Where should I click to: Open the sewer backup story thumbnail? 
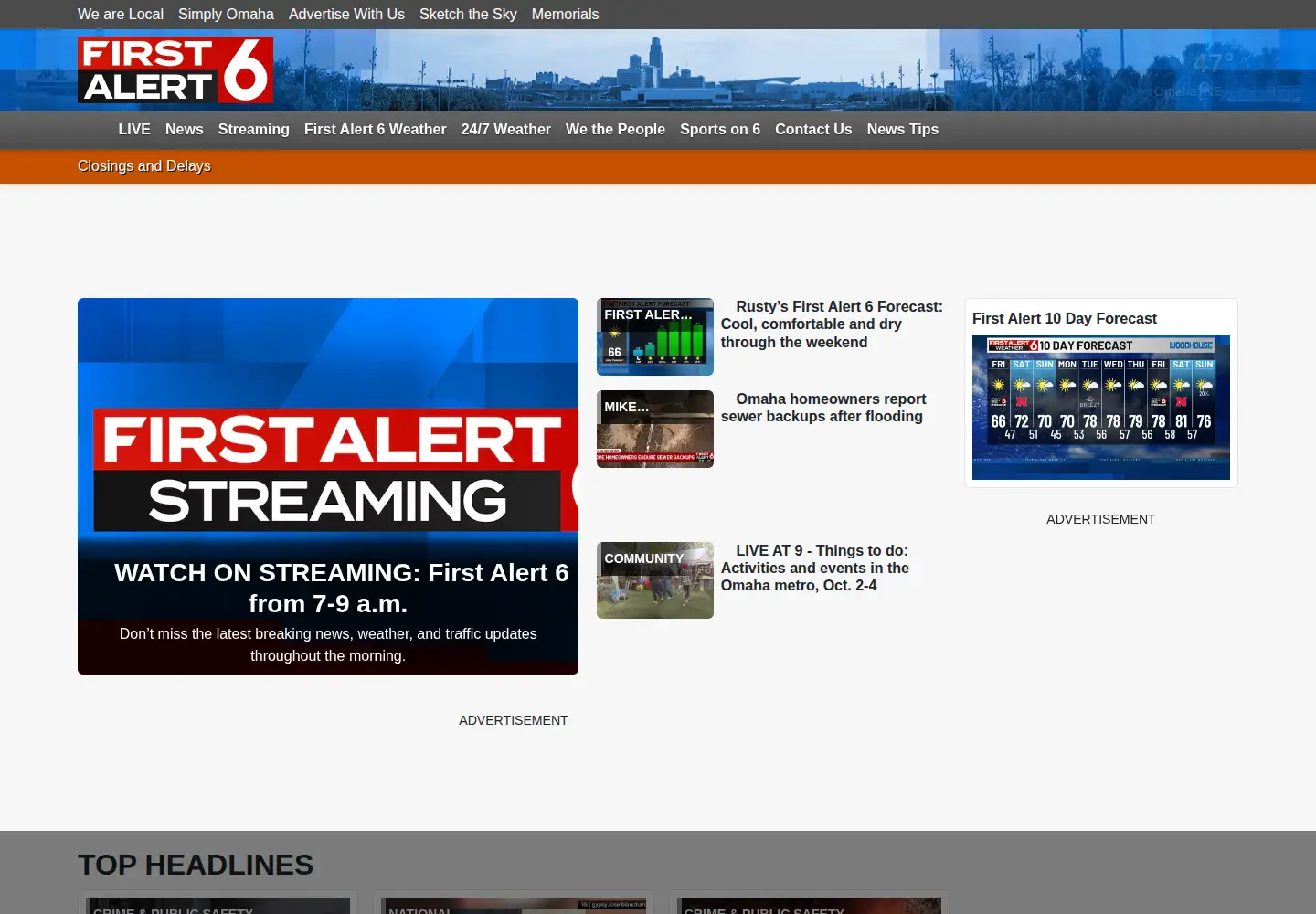(655, 429)
